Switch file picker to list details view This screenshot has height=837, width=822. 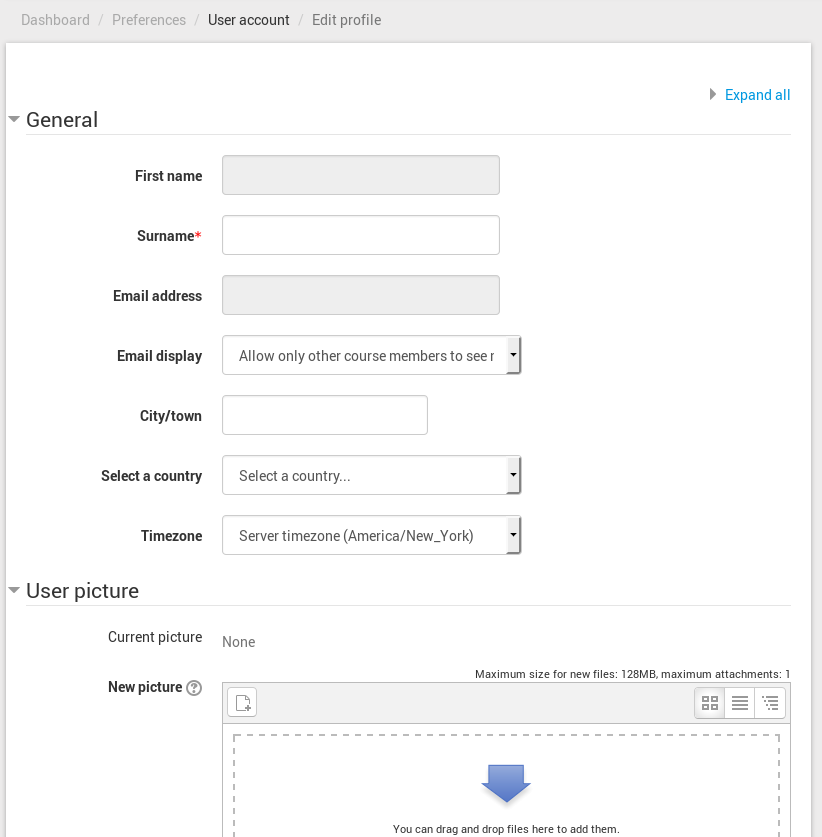740,703
